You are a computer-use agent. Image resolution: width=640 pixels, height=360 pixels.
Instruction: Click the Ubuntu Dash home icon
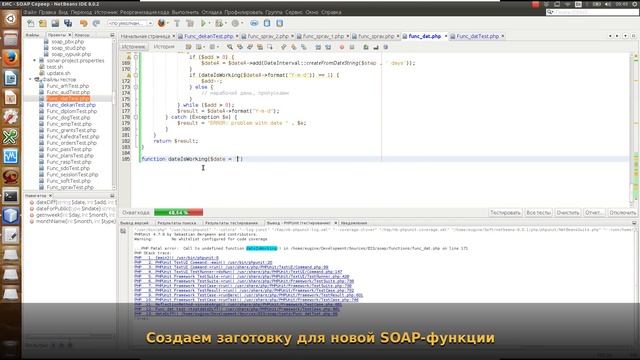pos(11,18)
